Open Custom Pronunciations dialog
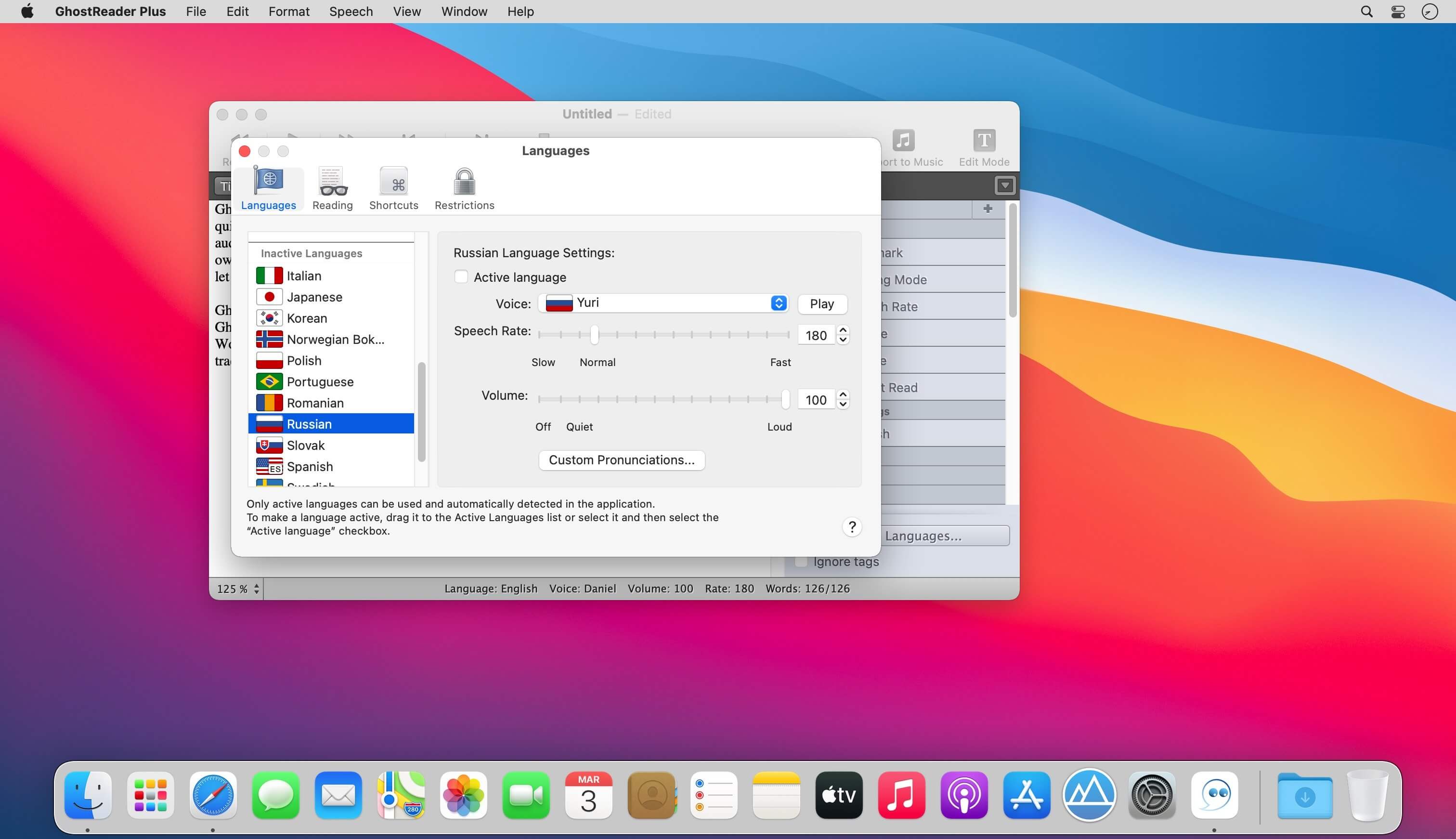The height and width of the screenshot is (839, 1456). pos(622,460)
